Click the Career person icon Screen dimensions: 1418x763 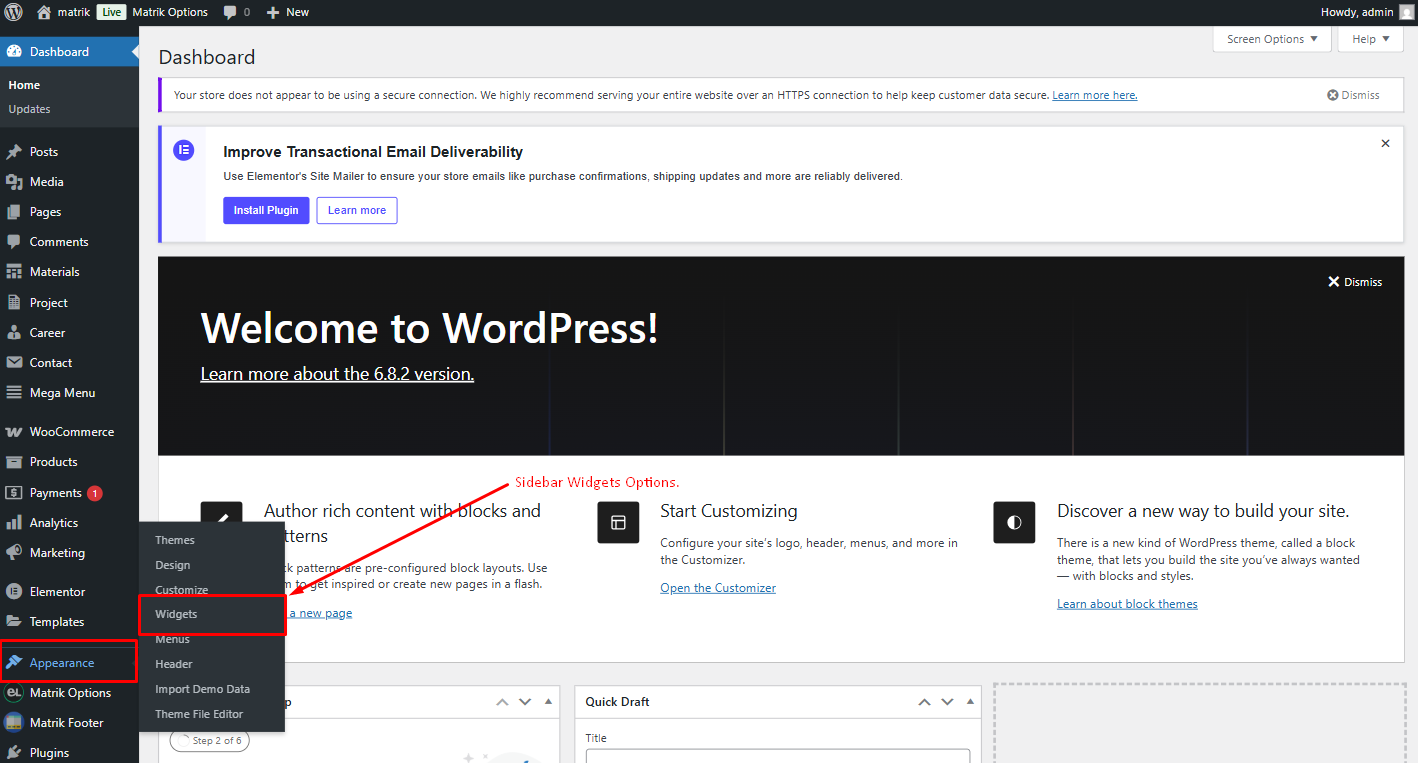(14, 332)
